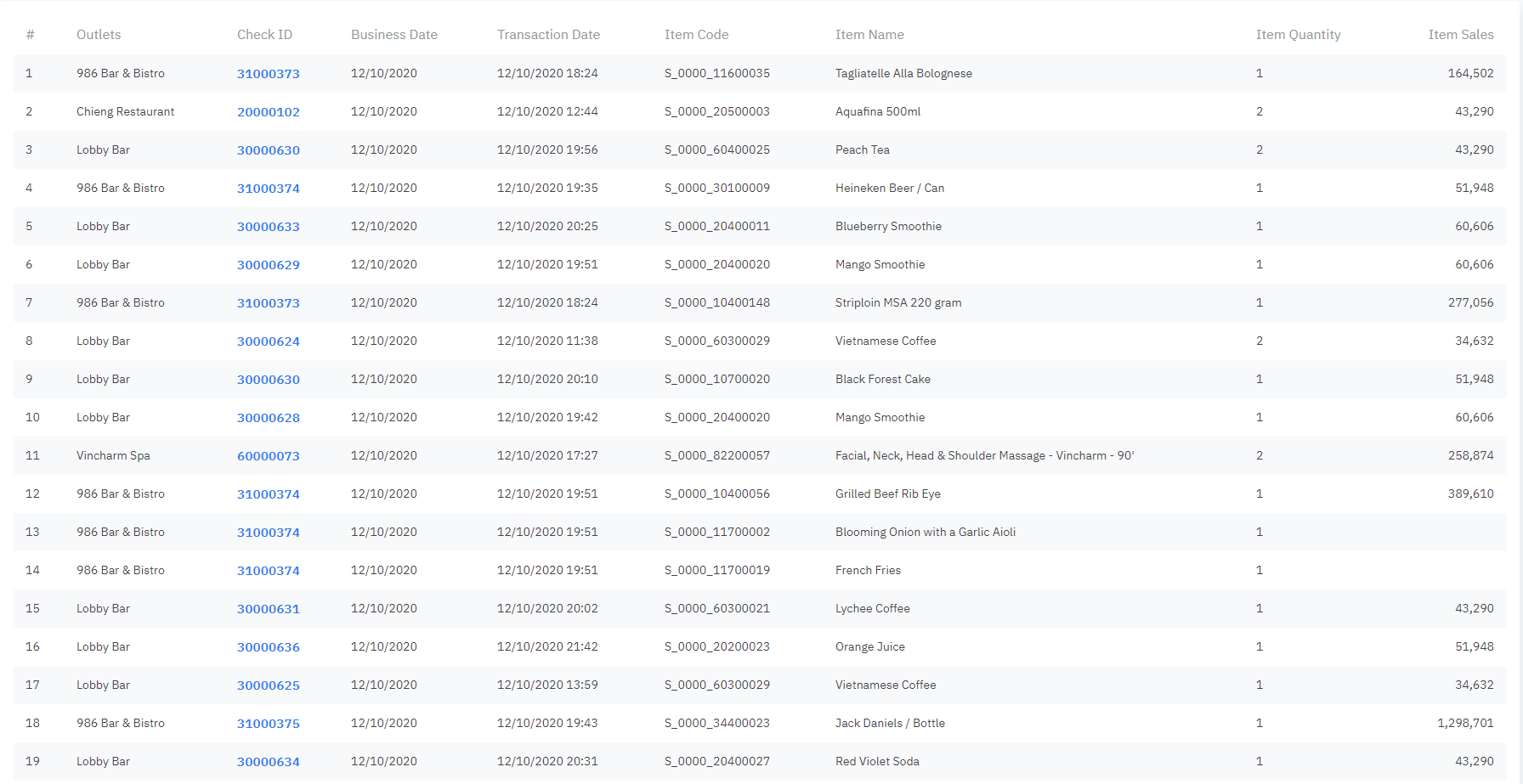Click the Business Date column header

pos(393,35)
